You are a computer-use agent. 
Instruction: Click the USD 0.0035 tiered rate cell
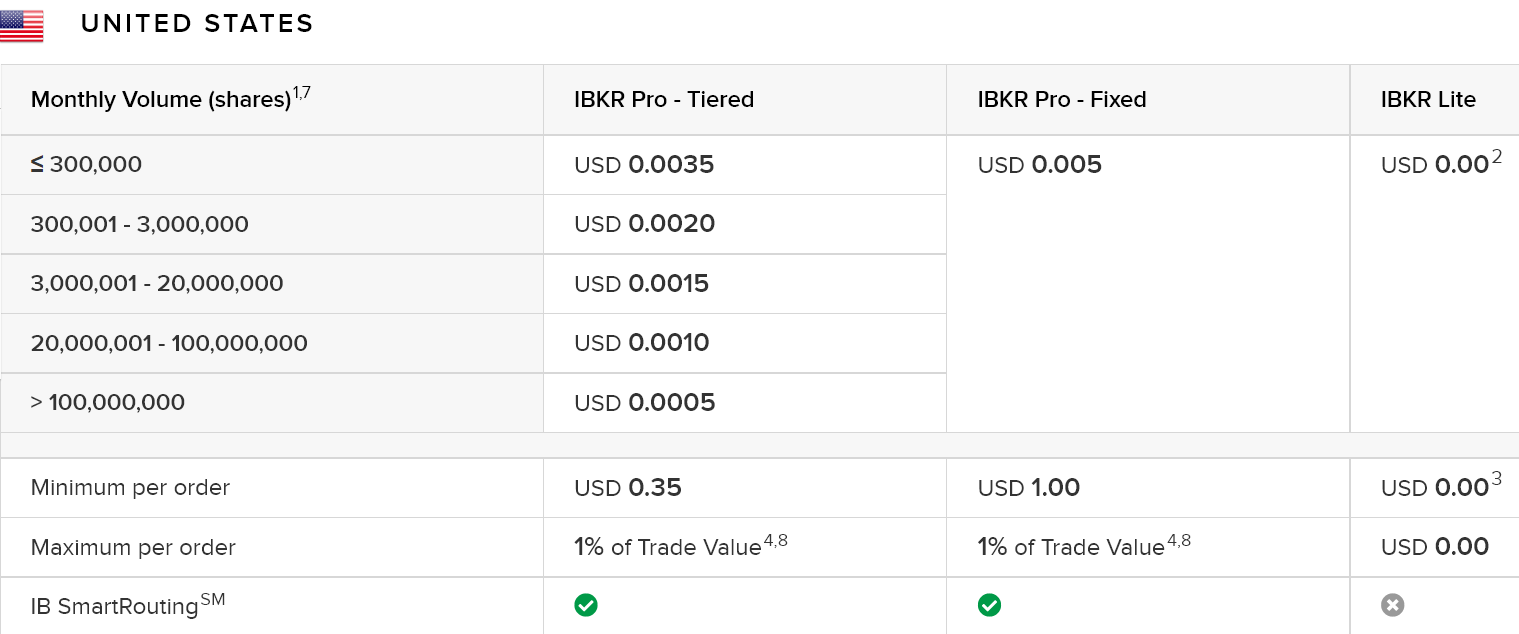point(644,164)
